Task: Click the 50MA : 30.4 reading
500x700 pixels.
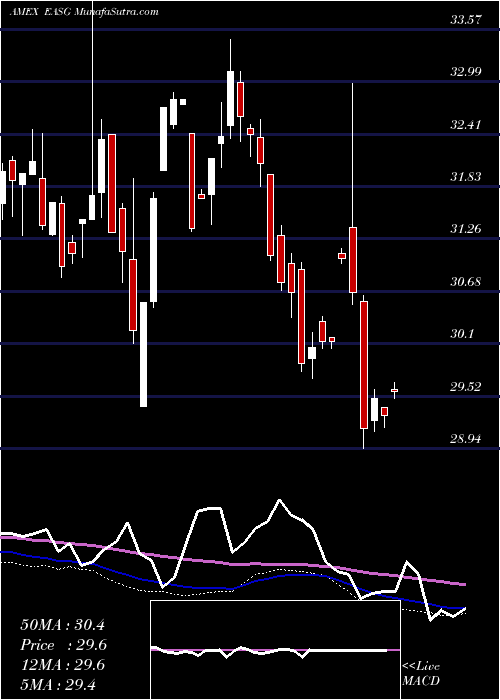Action: coord(62,625)
